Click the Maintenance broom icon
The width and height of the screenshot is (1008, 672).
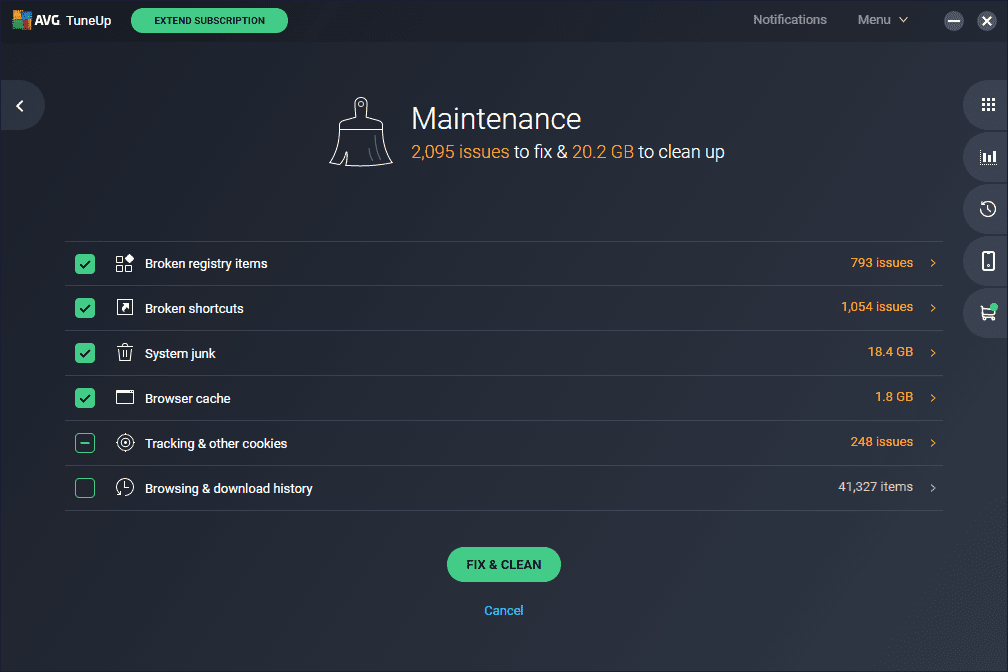pos(361,132)
